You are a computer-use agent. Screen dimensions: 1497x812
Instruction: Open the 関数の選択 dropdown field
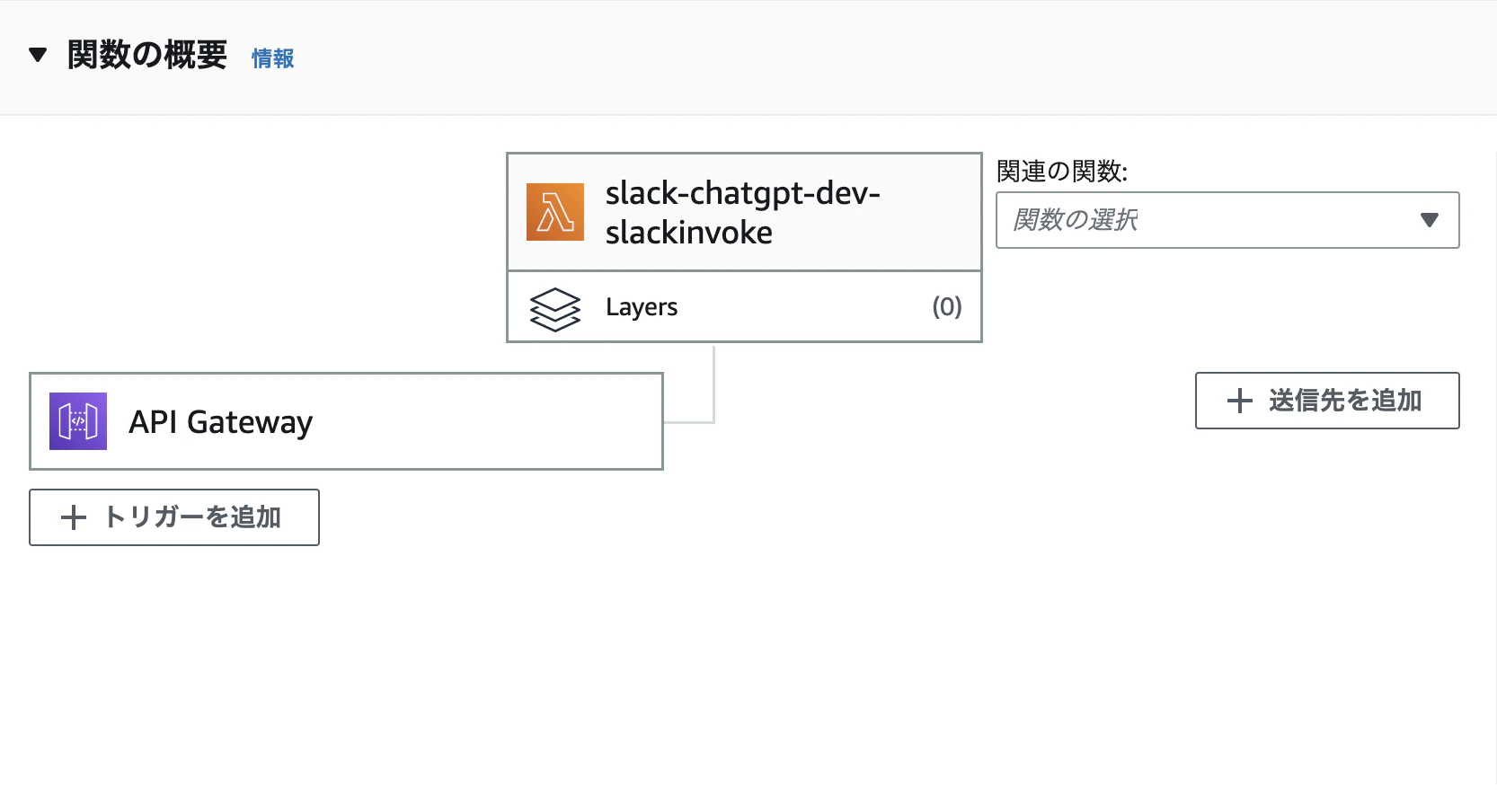1227,220
